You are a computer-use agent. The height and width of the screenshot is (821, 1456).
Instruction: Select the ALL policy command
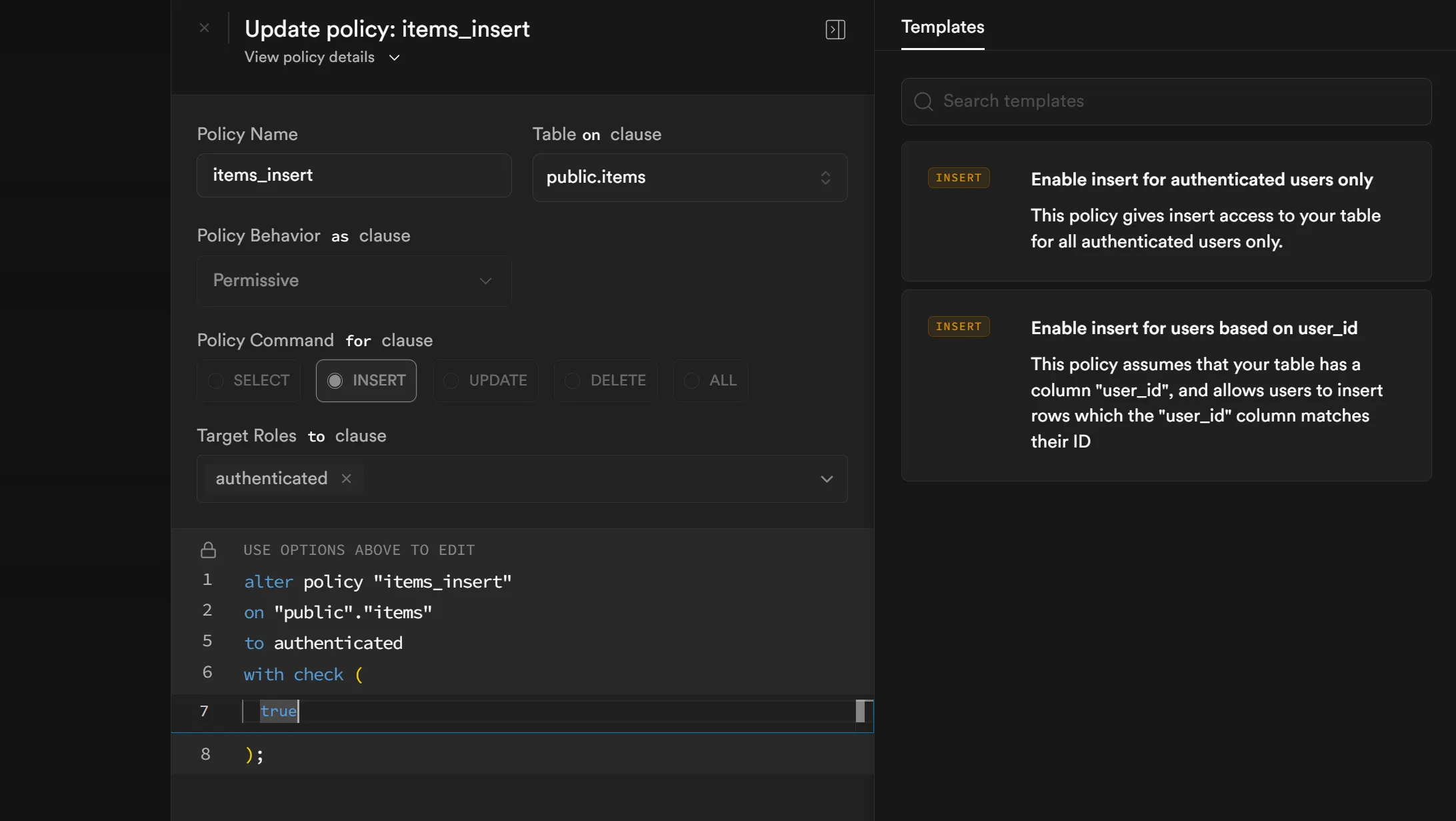coord(710,380)
